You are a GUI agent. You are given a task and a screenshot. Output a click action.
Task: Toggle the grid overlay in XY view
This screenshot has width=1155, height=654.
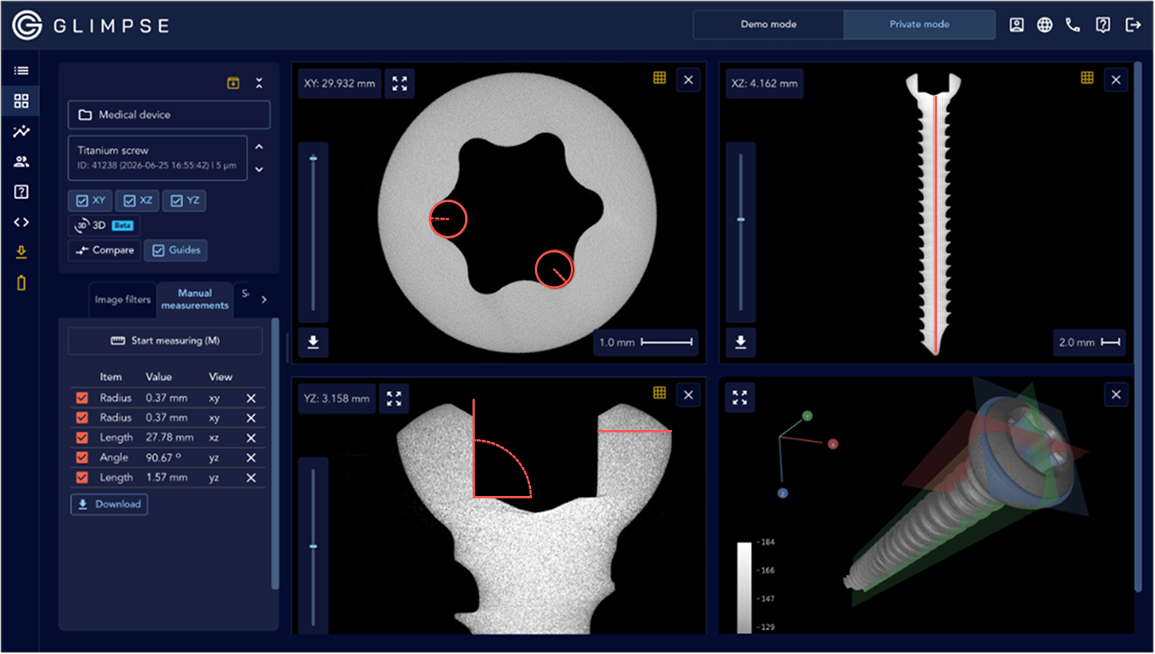[659, 77]
